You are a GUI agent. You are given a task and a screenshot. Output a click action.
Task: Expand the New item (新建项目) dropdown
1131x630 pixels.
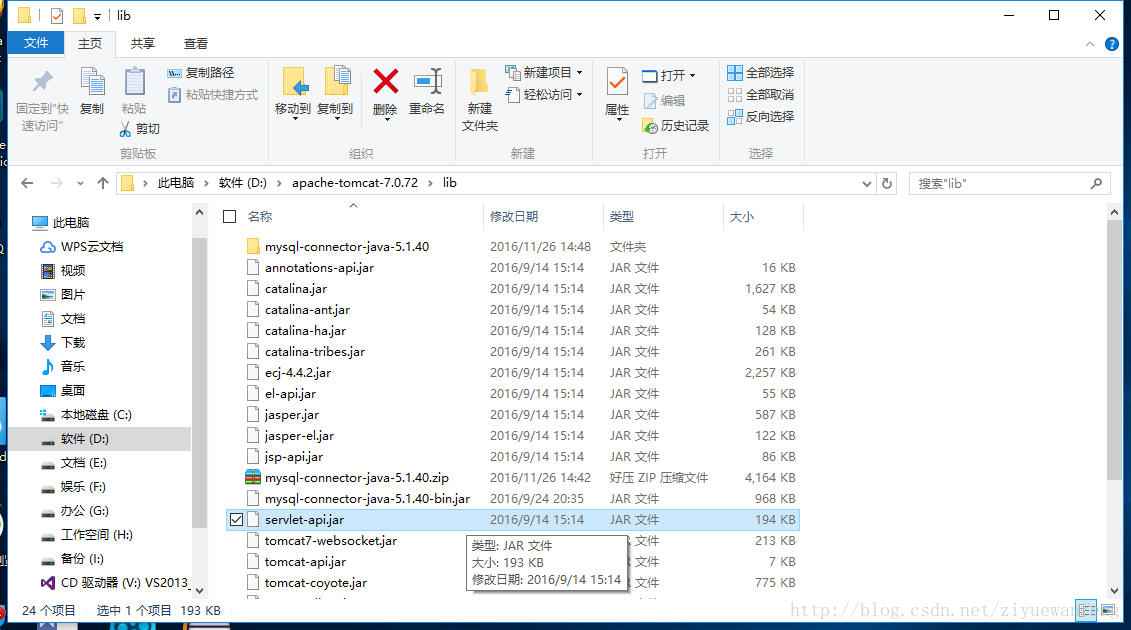click(x=579, y=73)
